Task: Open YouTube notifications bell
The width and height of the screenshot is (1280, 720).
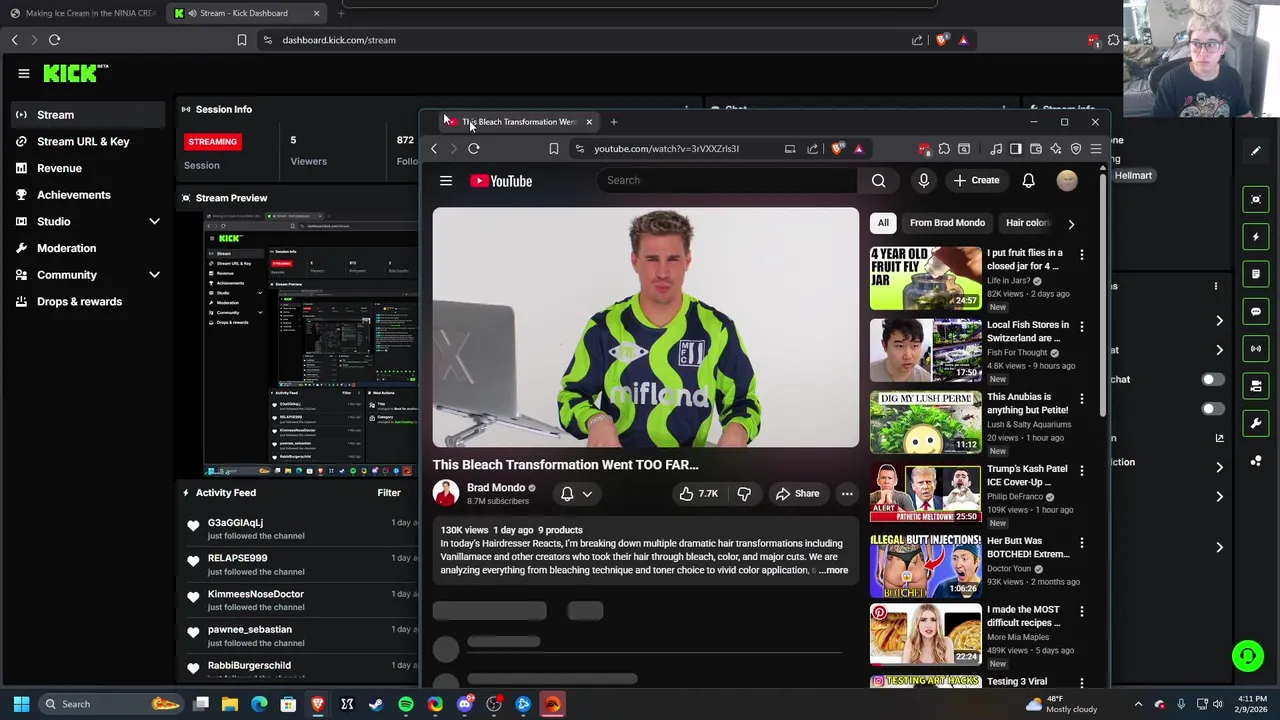Action: point(1028,181)
